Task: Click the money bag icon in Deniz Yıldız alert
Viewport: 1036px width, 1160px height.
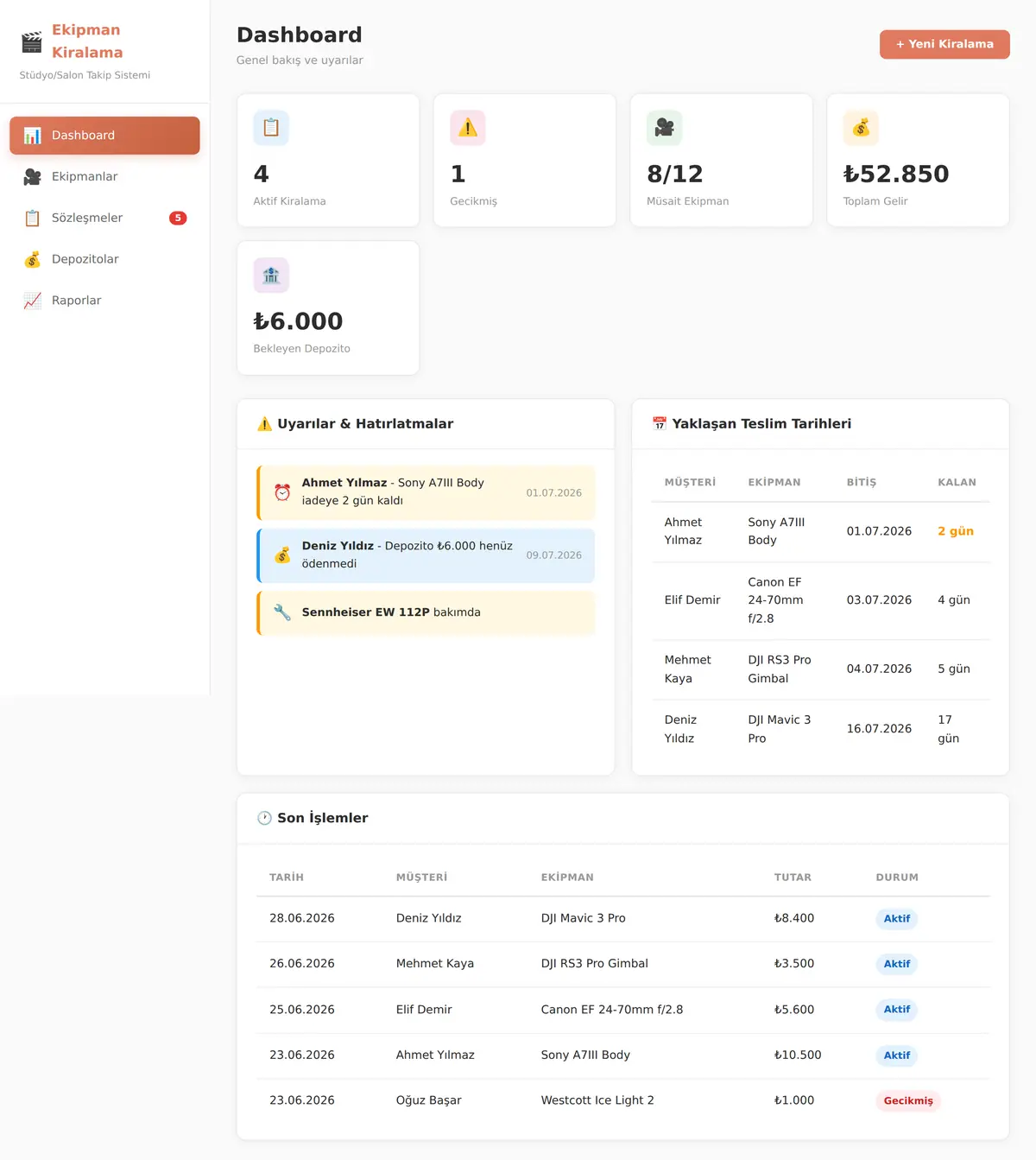Action: (x=282, y=555)
